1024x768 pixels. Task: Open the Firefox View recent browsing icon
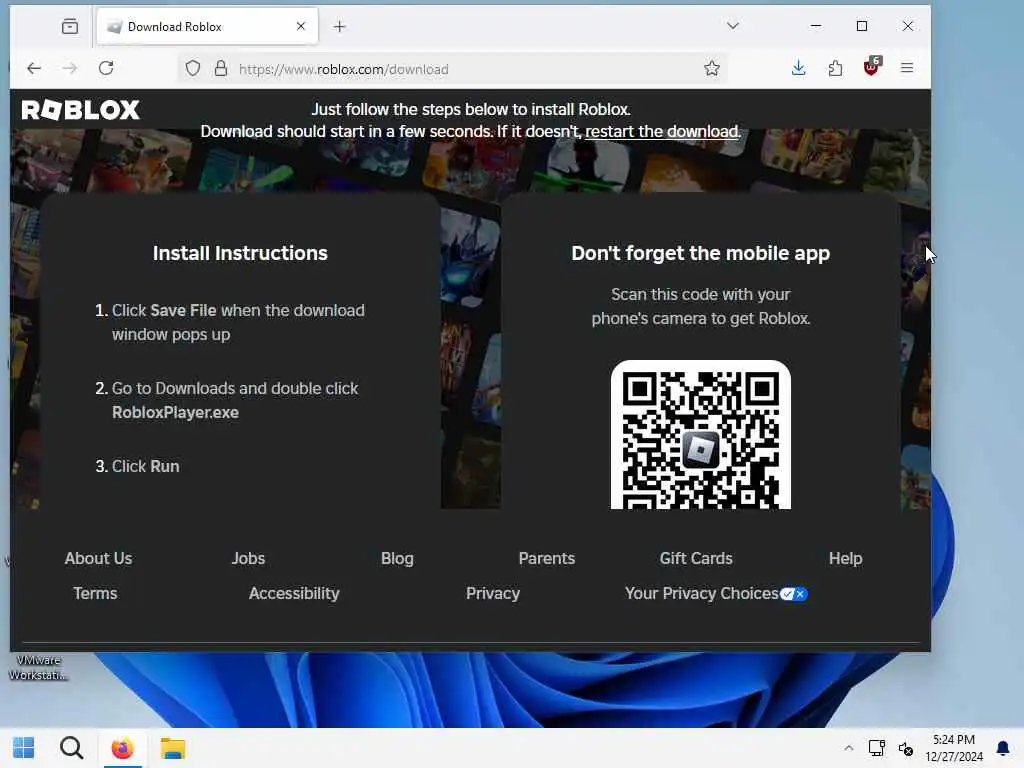tap(70, 27)
